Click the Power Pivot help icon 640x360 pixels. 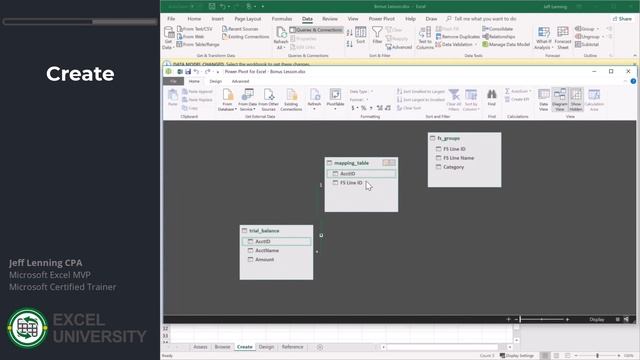click(x=633, y=81)
